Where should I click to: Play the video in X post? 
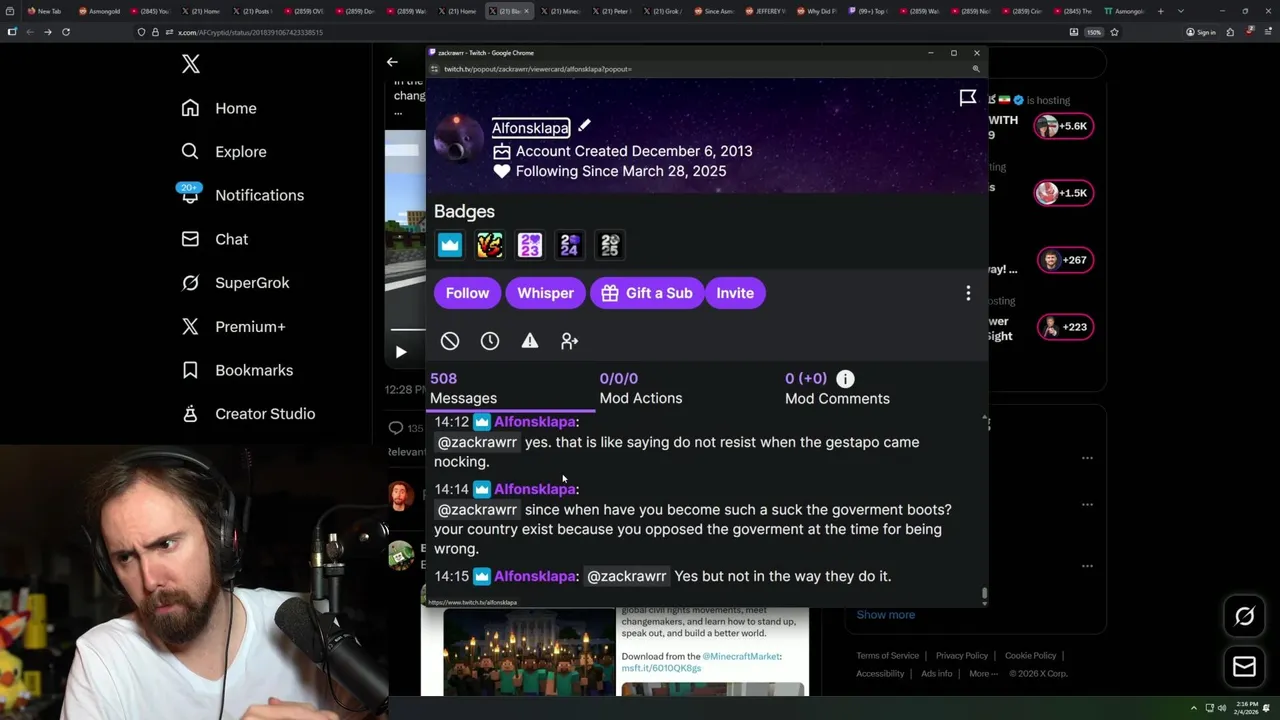401,352
